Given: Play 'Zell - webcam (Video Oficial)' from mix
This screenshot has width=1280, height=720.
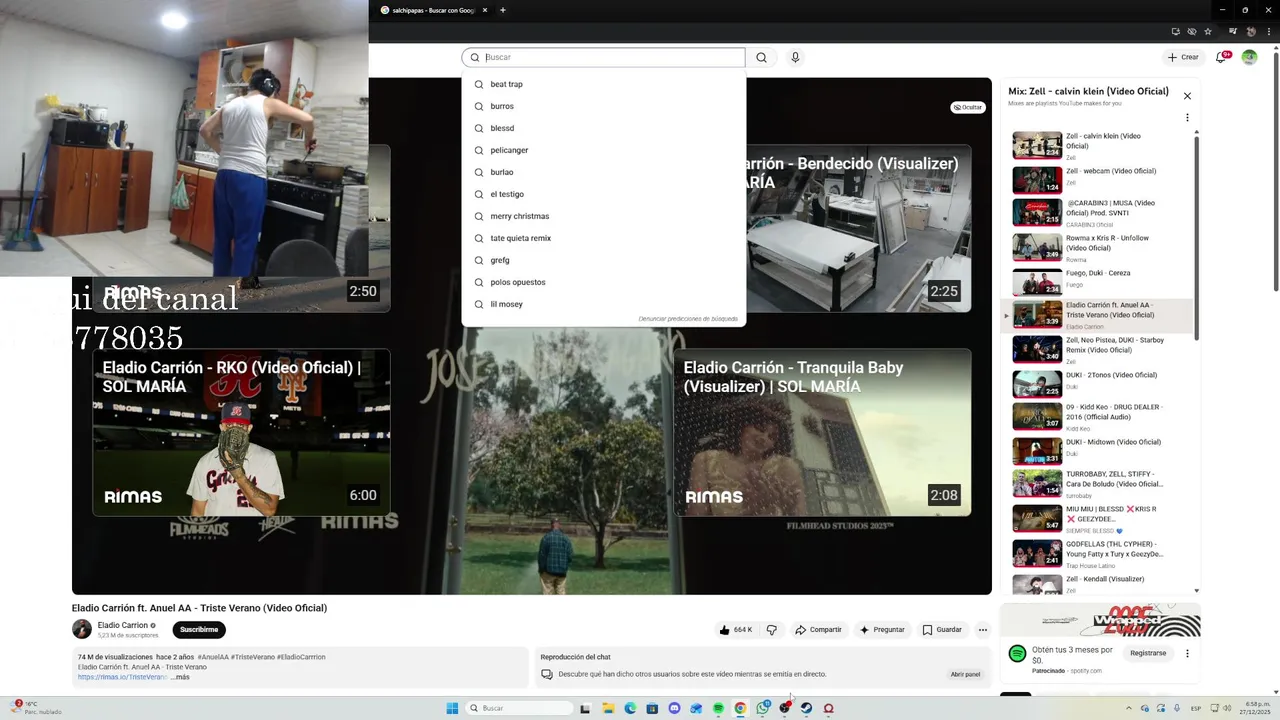Looking at the screenshot, I should [1098, 179].
